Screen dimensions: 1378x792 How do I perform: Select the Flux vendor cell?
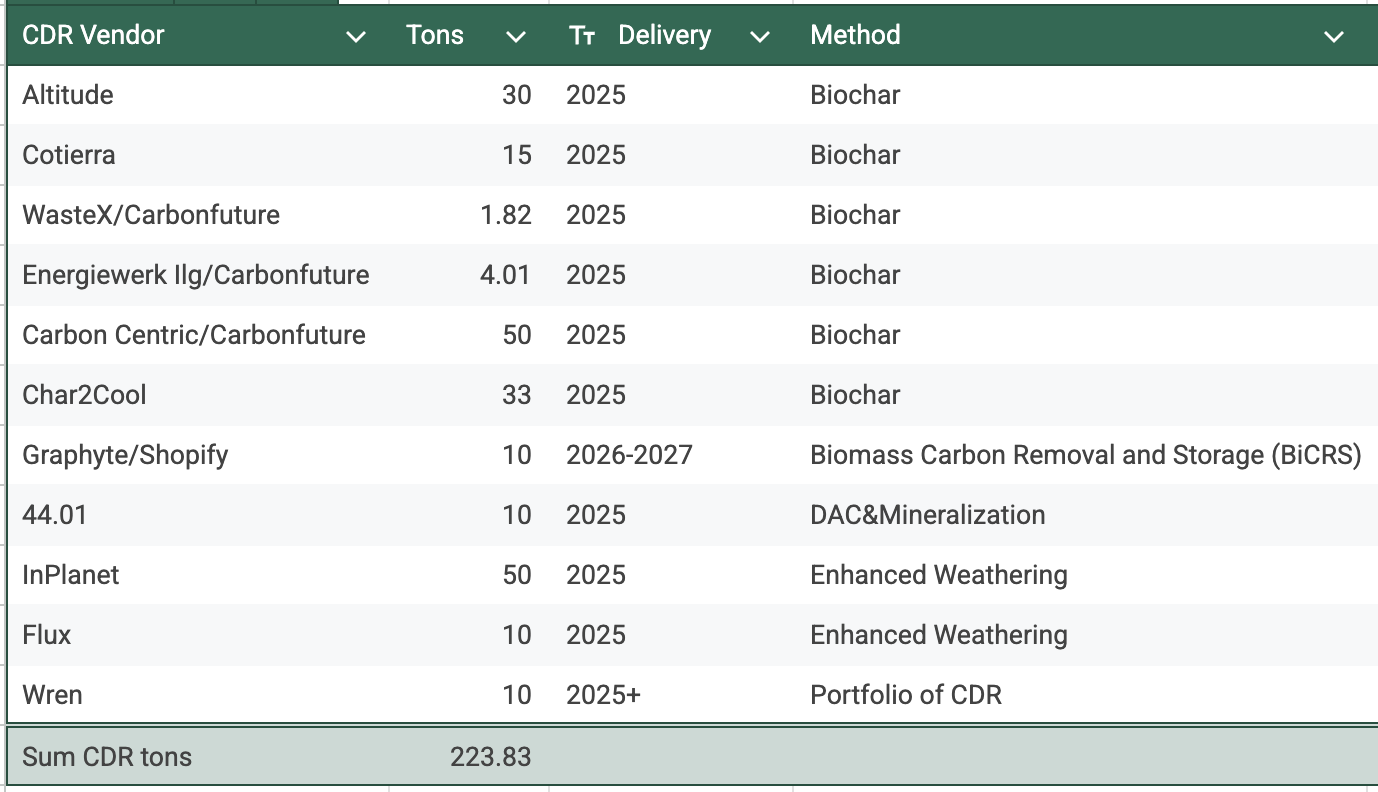pos(198,635)
